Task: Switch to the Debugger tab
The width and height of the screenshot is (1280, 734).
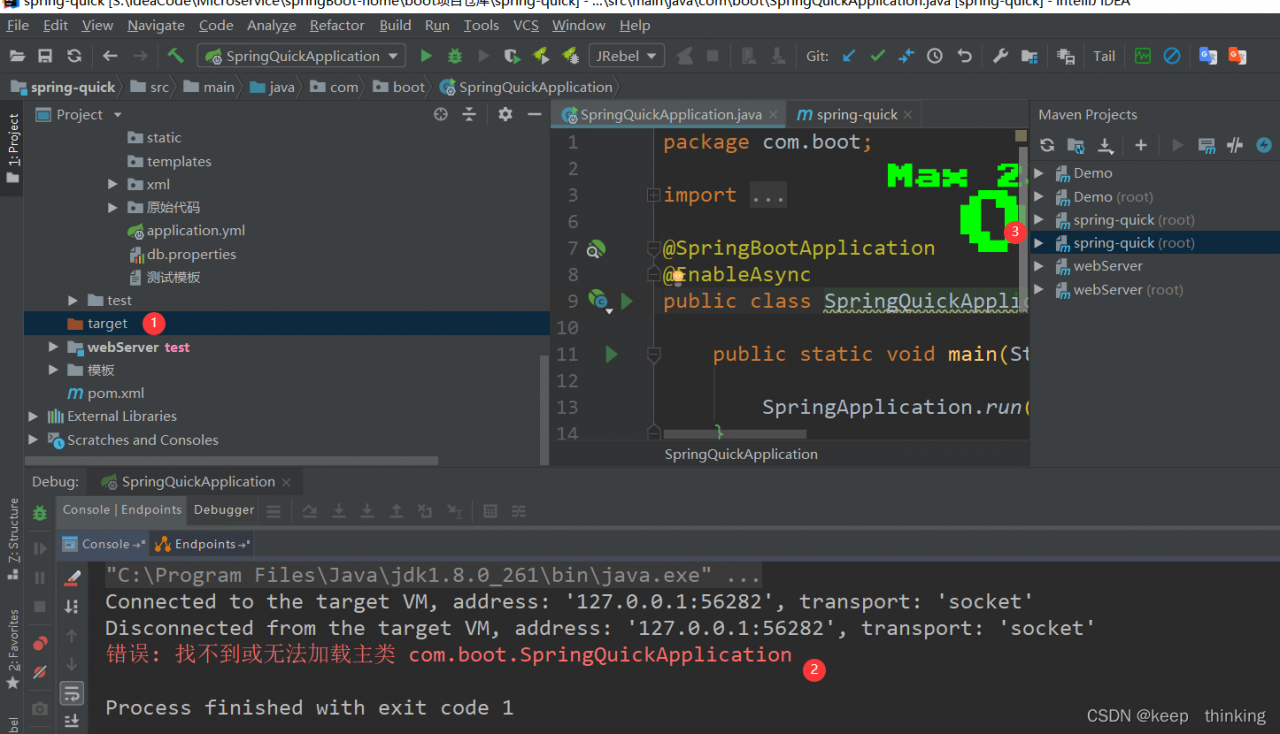Action: (x=224, y=510)
